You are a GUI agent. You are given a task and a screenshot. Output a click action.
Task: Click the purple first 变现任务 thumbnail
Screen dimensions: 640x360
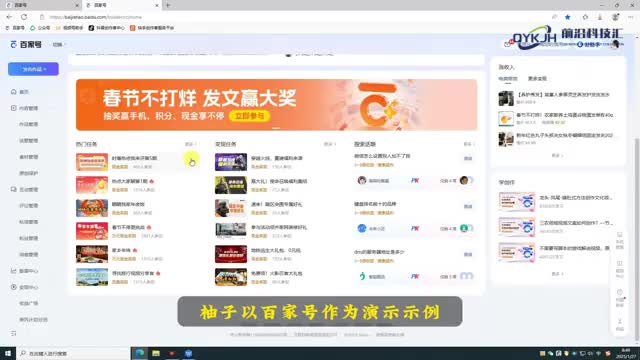point(231,162)
